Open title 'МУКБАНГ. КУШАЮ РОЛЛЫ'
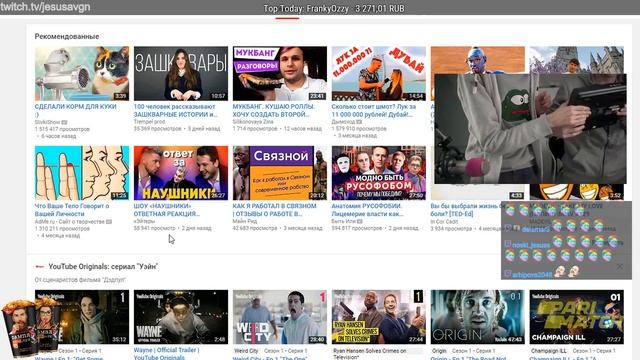The height and width of the screenshot is (360, 640). [x=273, y=110]
